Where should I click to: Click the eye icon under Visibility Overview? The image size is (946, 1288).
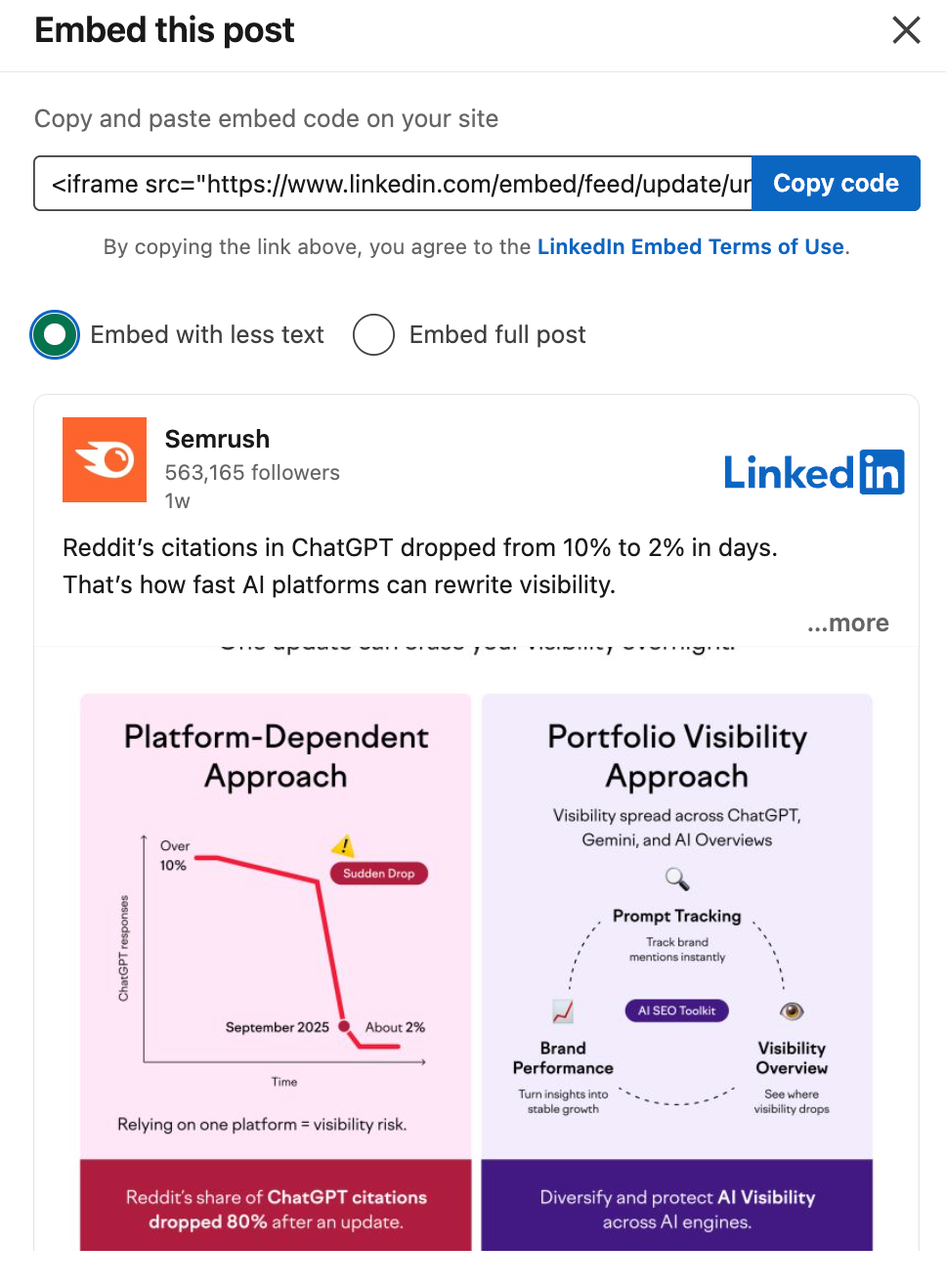(791, 1010)
